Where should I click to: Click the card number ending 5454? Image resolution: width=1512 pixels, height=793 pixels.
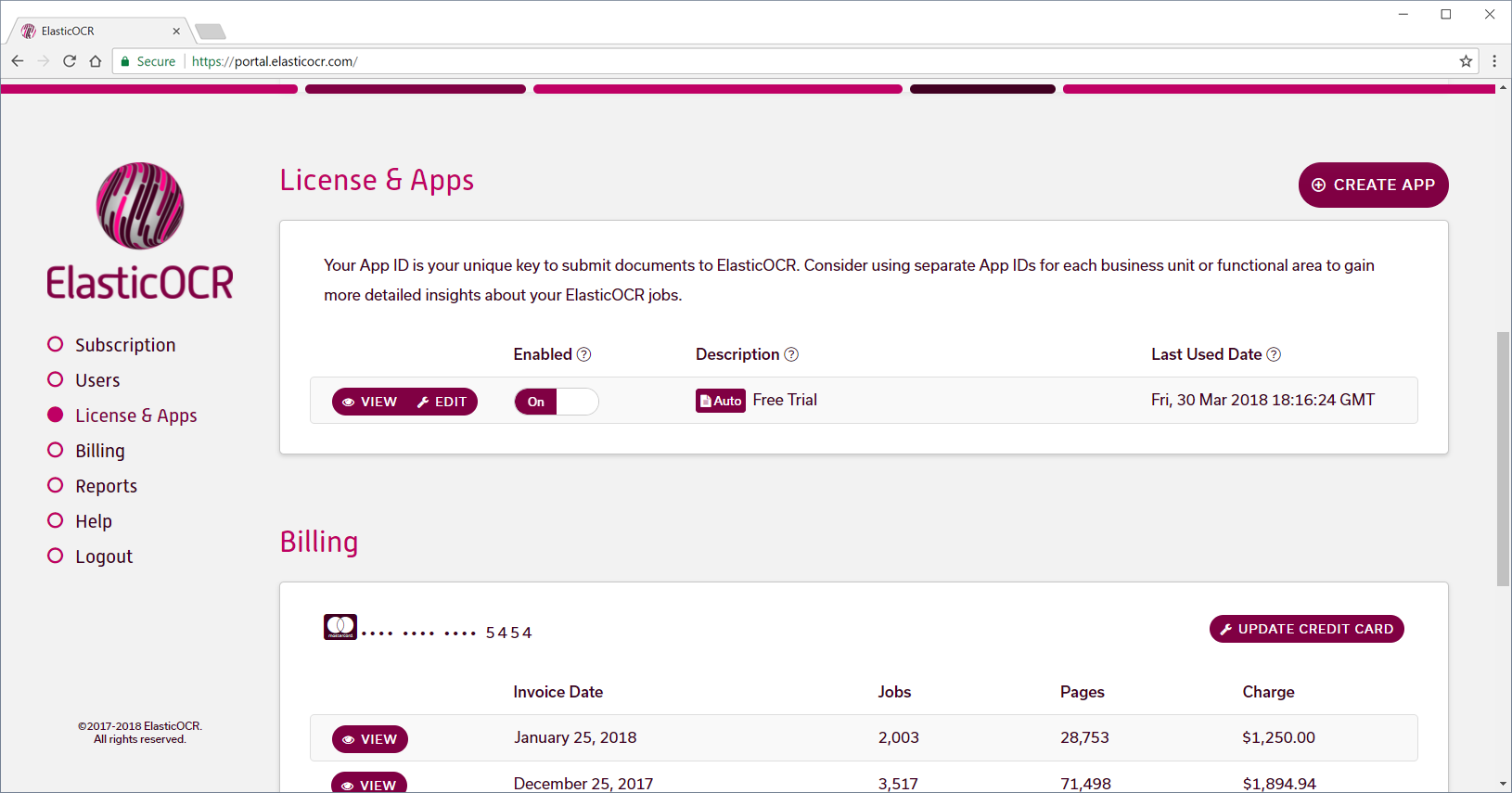coord(447,633)
